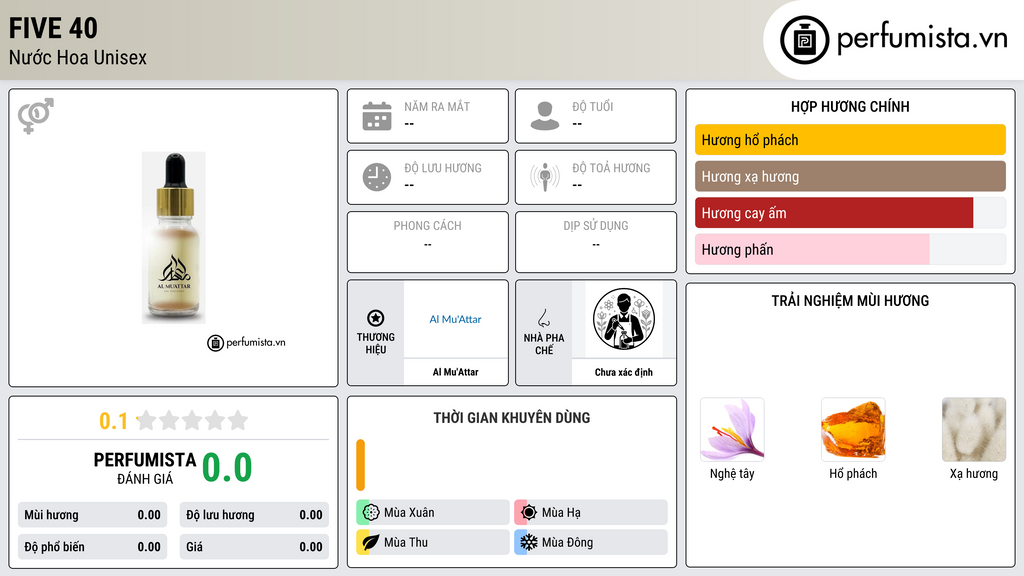The width and height of the screenshot is (1024, 576).
Task: Click the calendar icon beside Năm ra mắt
Action: [x=377, y=116]
